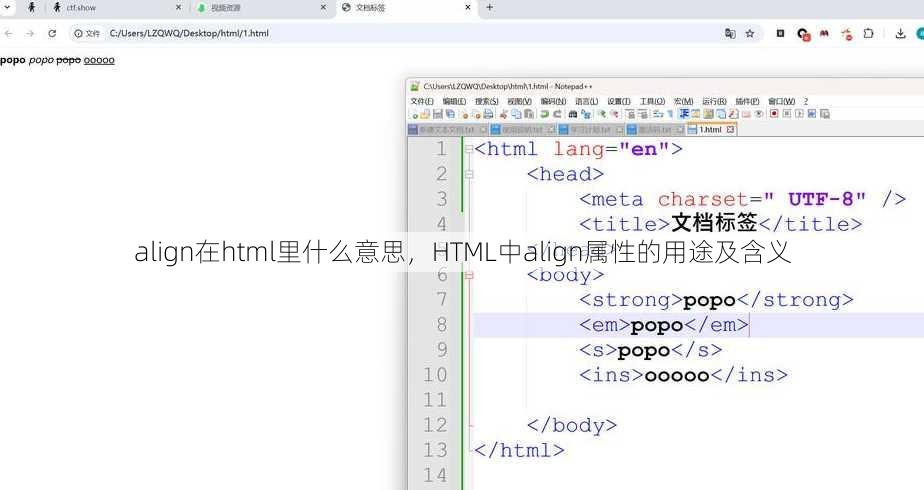Screen dimensions: 924x490
Task: Close the ctf.show browser tab
Action: coord(179,8)
